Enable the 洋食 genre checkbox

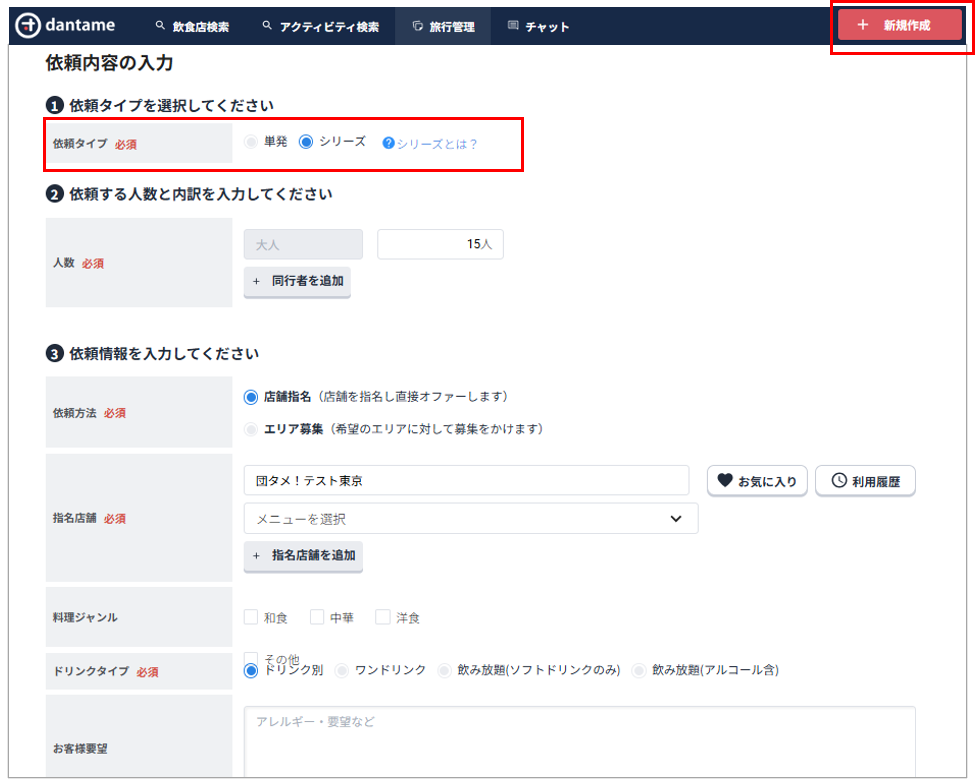382,617
